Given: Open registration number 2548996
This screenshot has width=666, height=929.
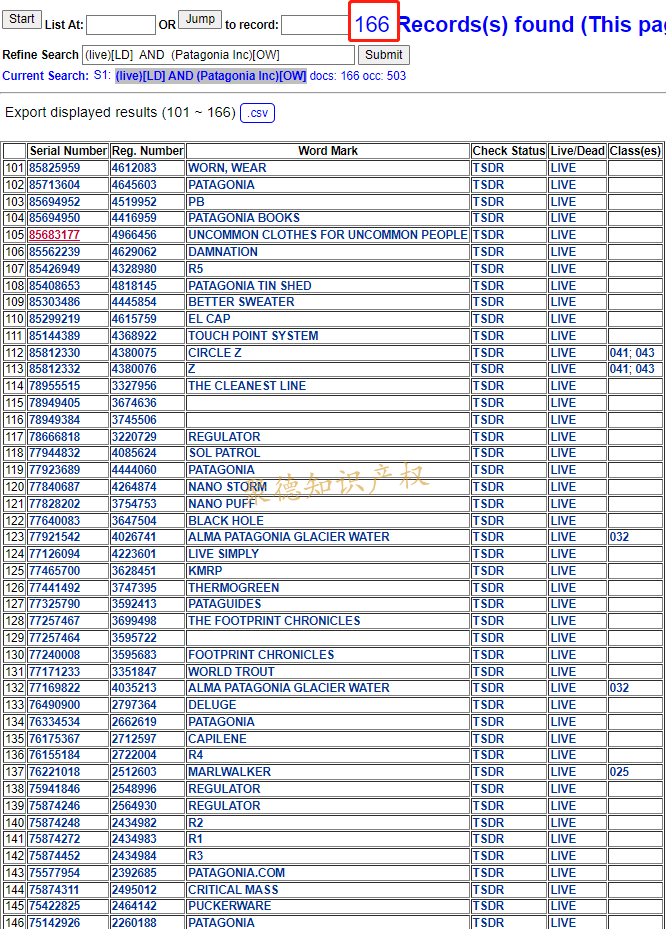Looking at the screenshot, I should (x=135, y=789).
